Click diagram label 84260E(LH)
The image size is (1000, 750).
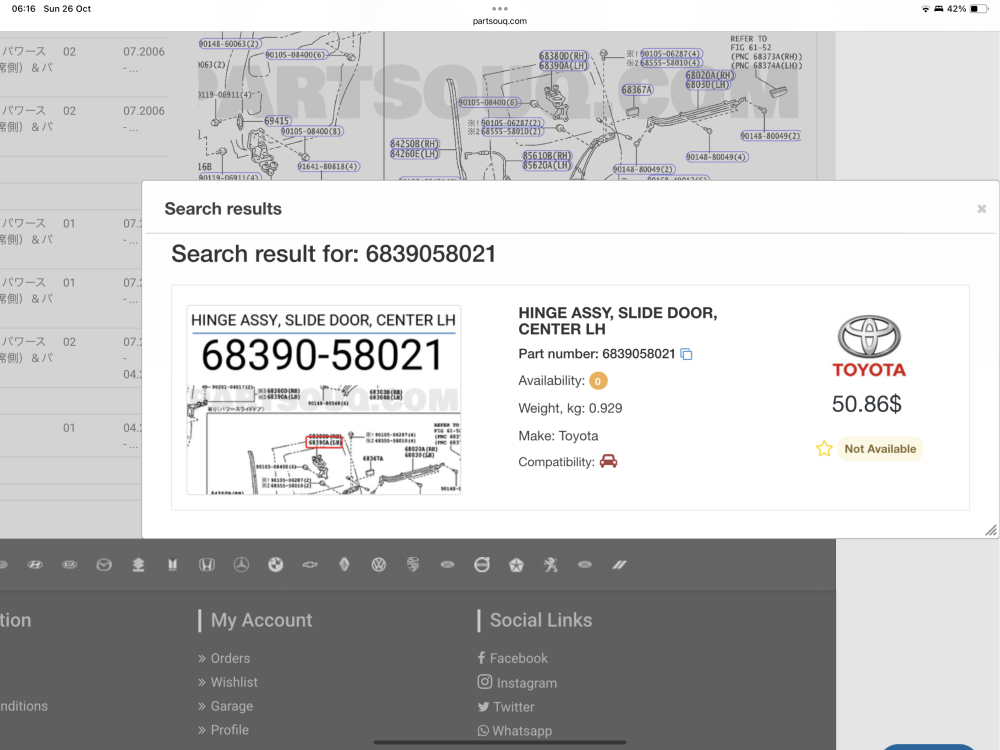[415, 154]
